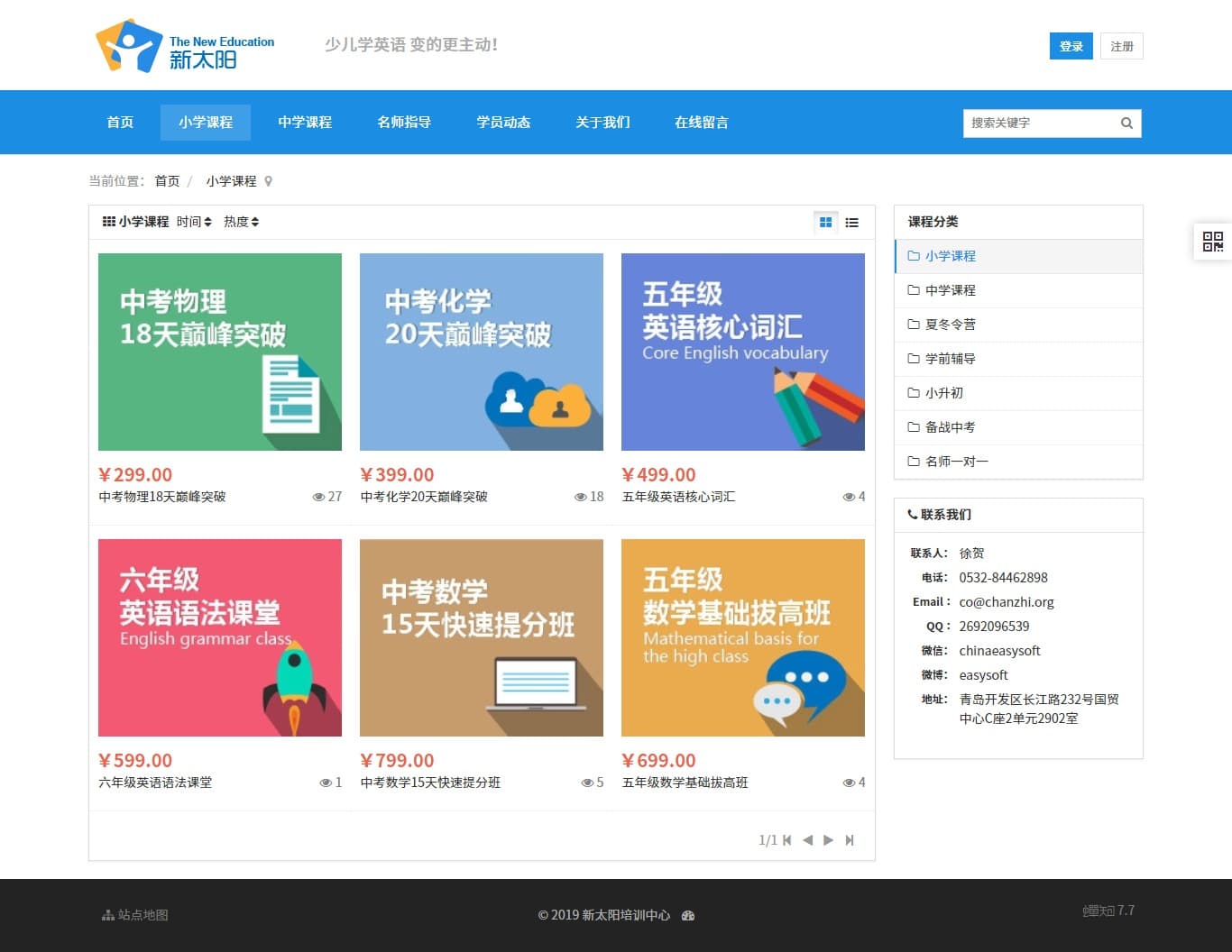1232x952 pixels.
Task: Jump to the last page of results
Action: point(850,840)
